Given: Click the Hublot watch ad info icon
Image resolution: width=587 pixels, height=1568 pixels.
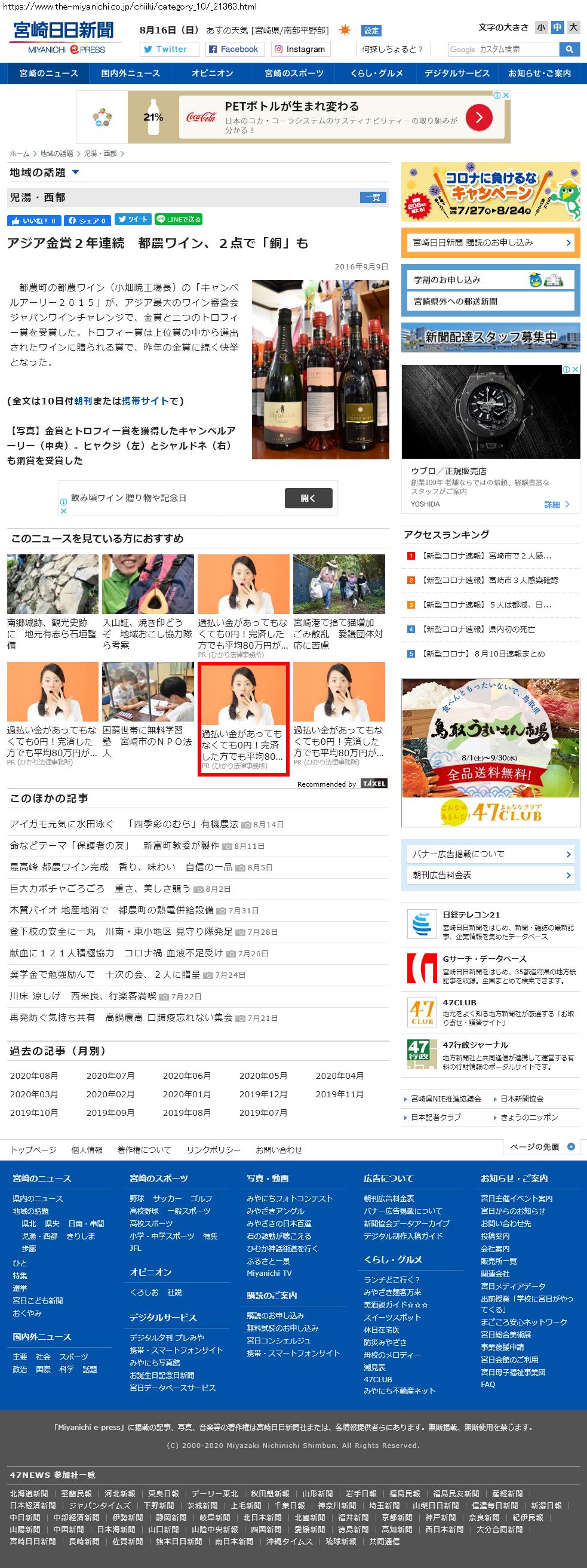Looking at the screenshot, I should pyautogui.click(x=566, y=369).
